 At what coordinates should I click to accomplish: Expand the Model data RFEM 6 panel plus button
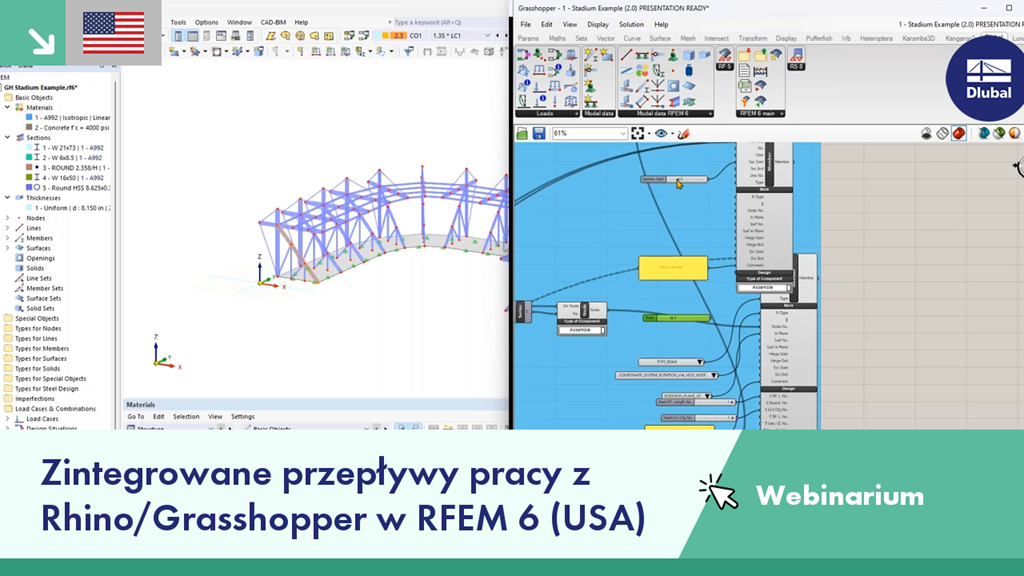coord(710,114)
